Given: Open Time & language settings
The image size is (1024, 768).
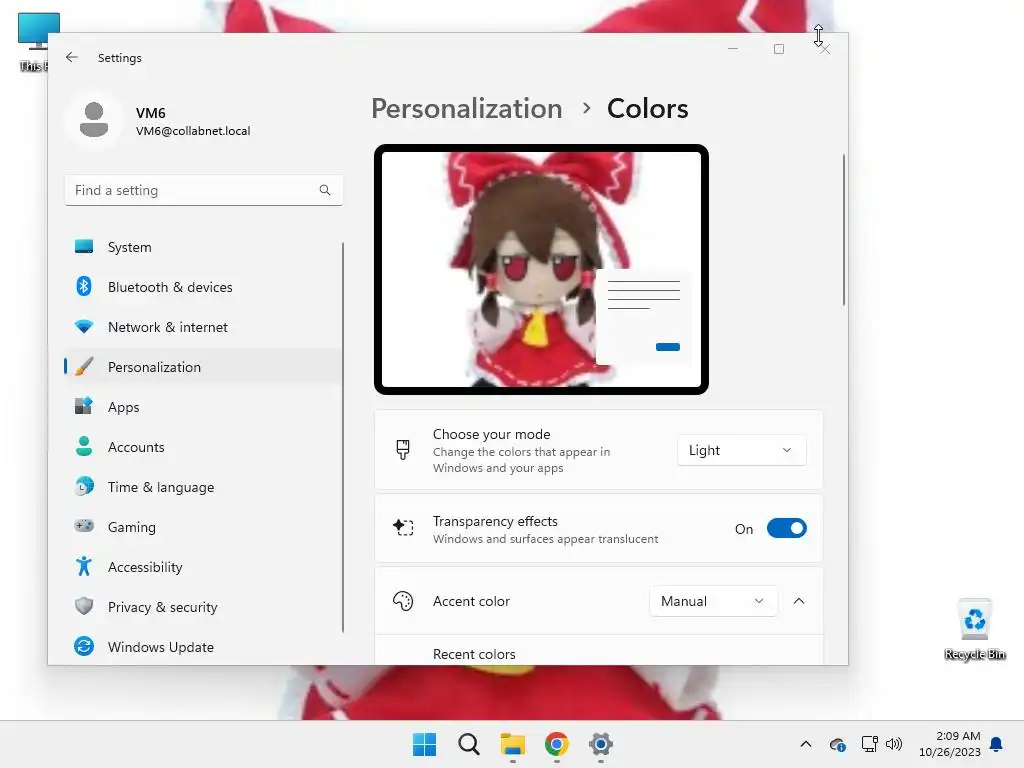Looking at the screenshot, I should click(x=203, y=487).
